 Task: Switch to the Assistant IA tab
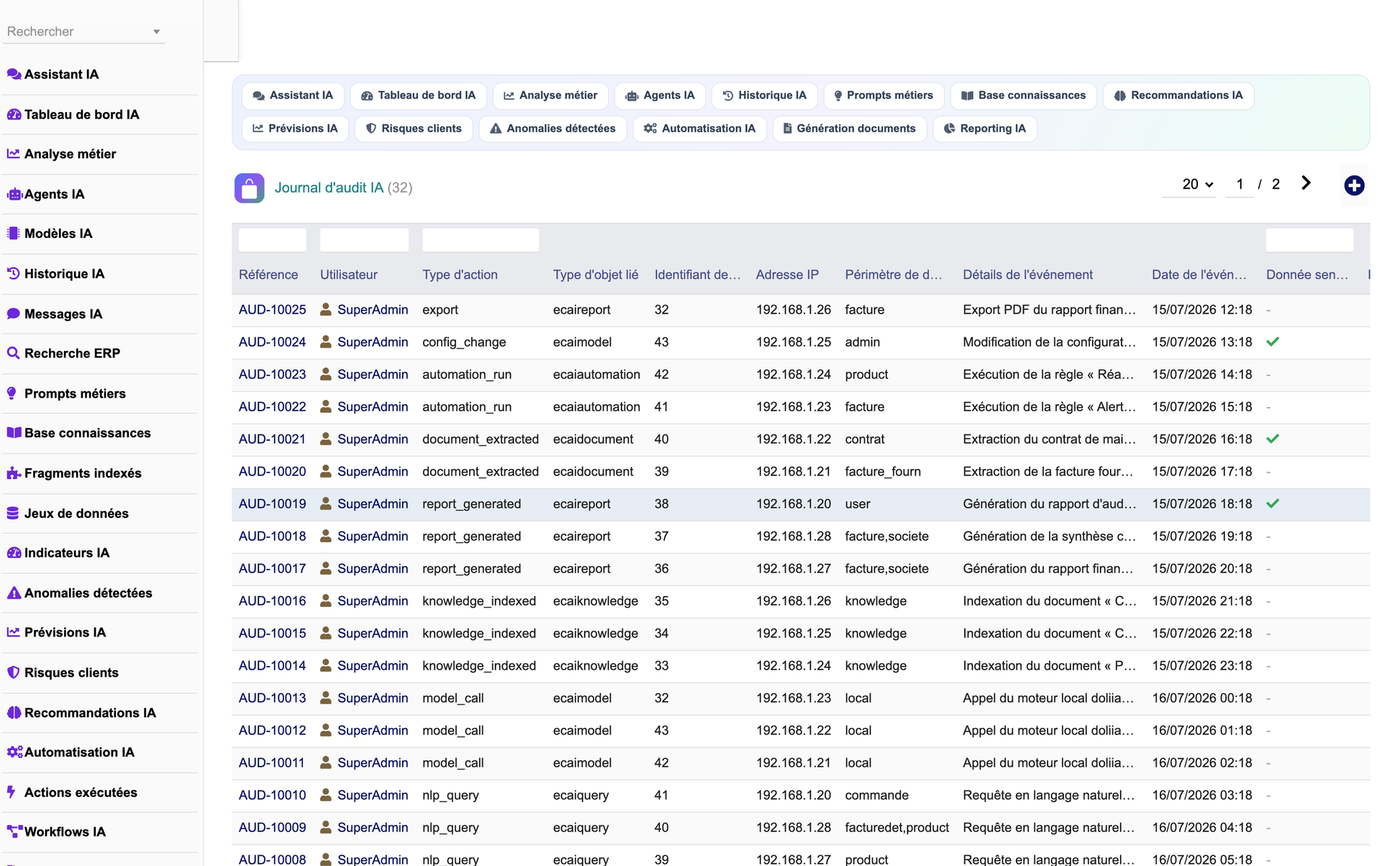pyautogui.click(x=293, y=96)
